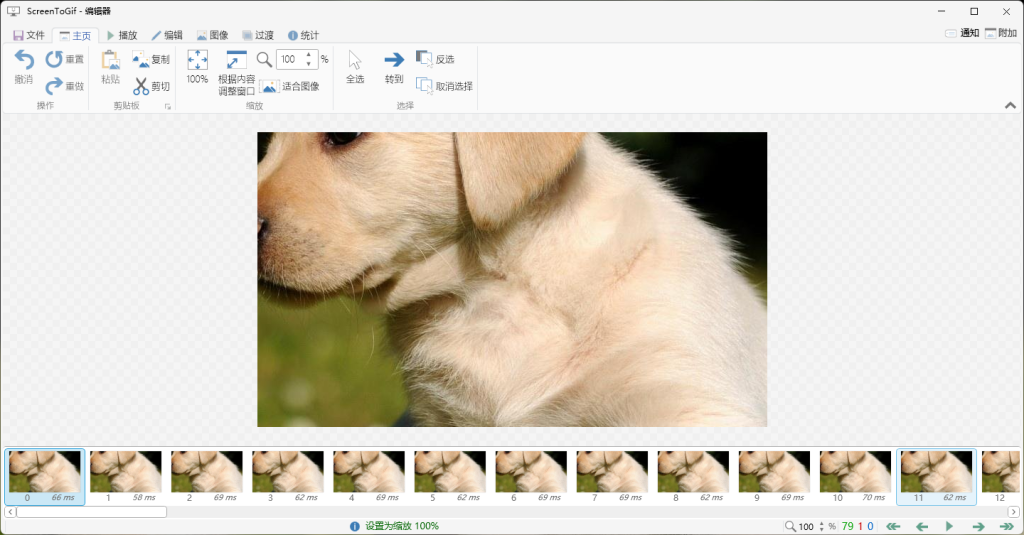
Task: Collapse the ribbon with the chevron
Action: pyautogui.click(x=1009, y=105)
